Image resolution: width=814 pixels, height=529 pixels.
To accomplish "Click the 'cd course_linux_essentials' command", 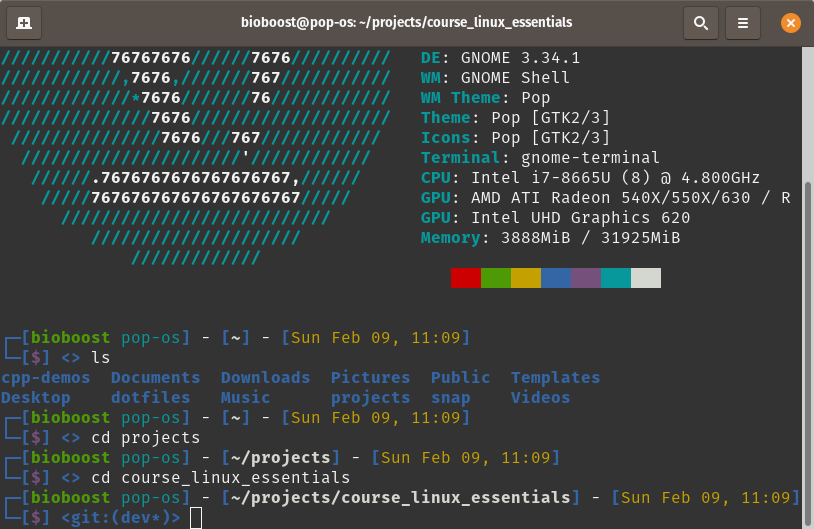I will 221,478.
